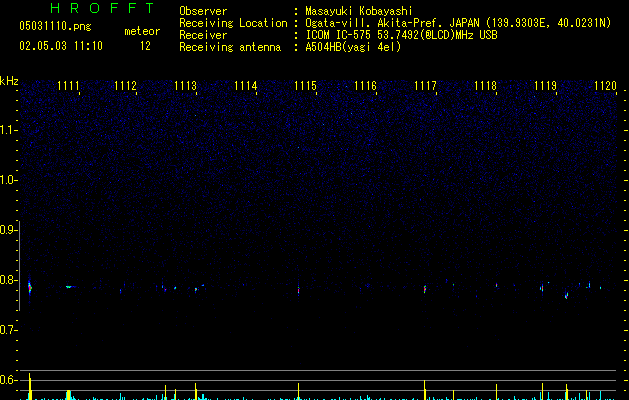
Task: Click the 1119 time marker
Action: (x=546, y=86)
